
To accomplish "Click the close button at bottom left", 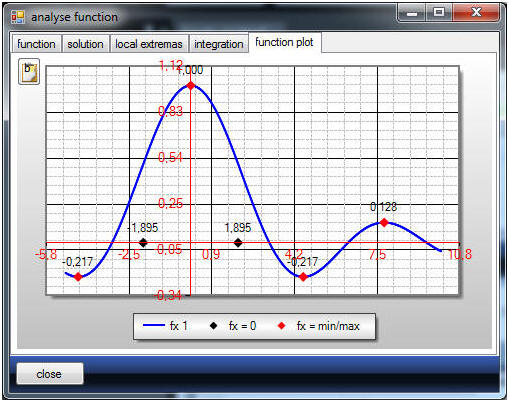I will [x=50, y=374].
